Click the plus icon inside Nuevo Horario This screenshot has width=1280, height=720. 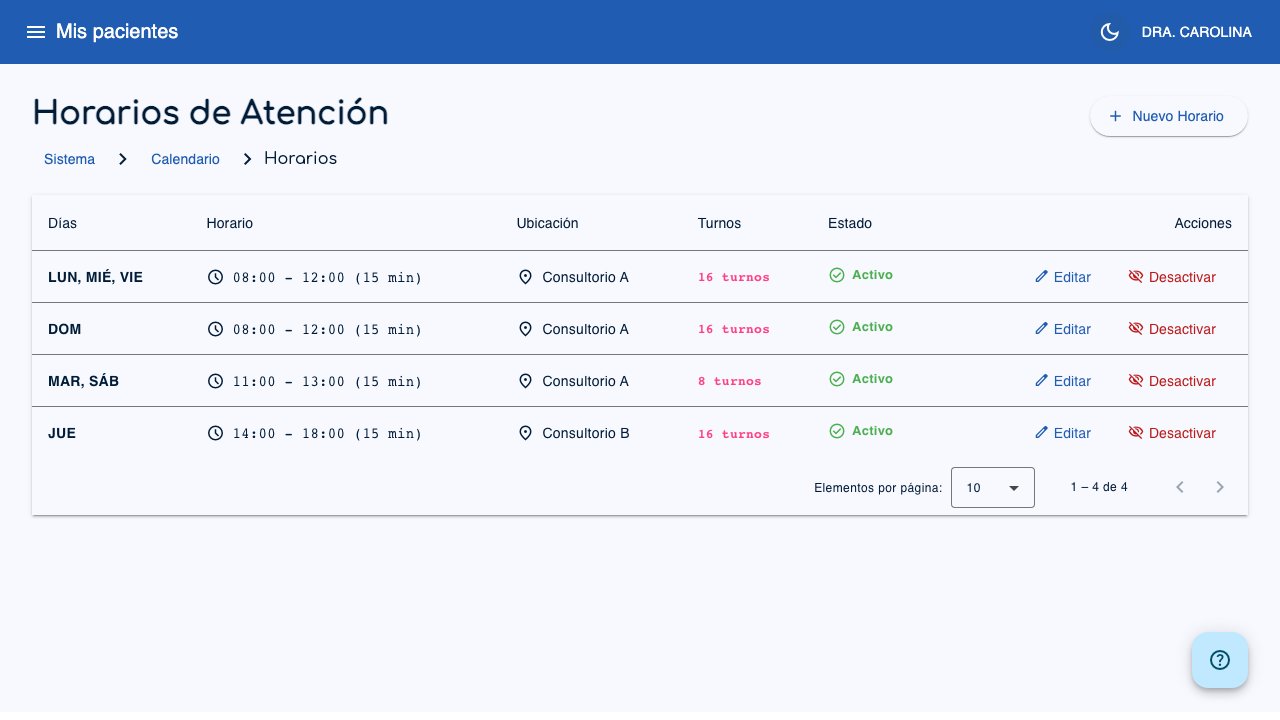pos(1115,116)
